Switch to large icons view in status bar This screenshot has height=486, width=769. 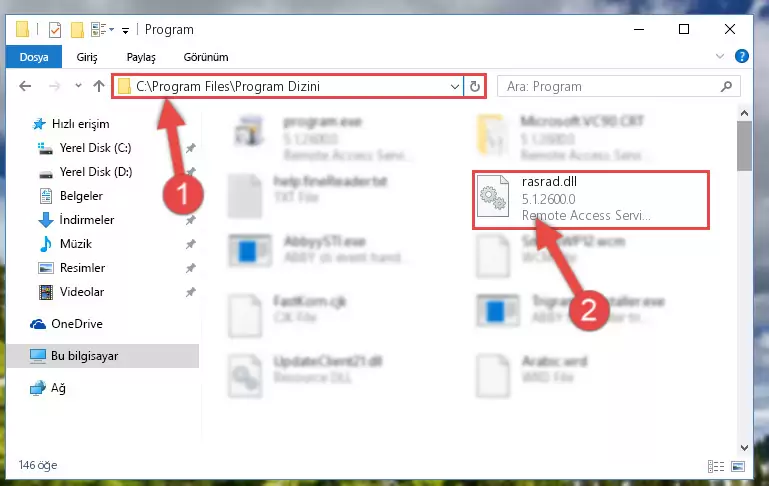(738, 466)
